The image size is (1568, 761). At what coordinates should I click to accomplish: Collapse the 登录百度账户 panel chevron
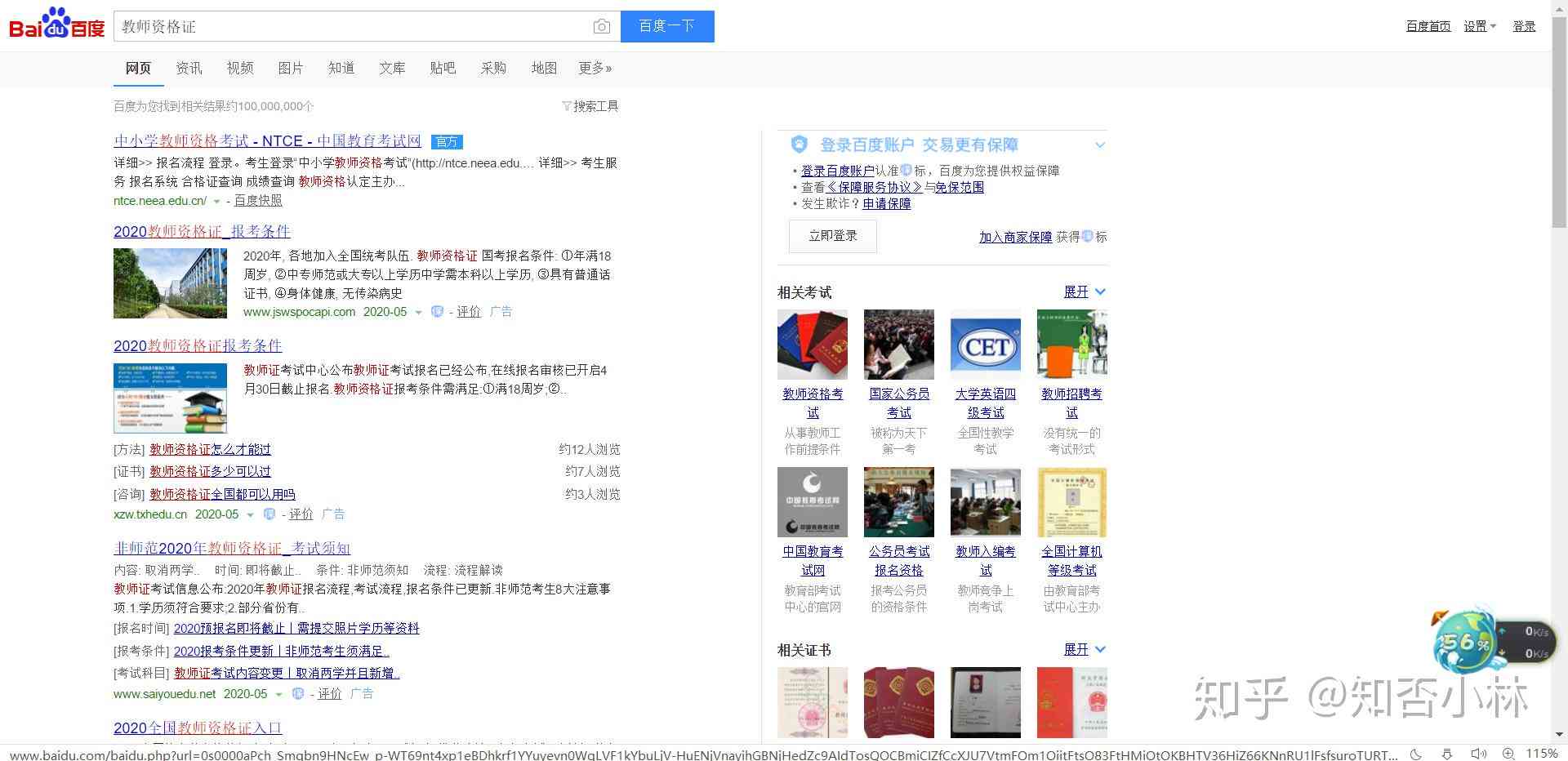1099,145
